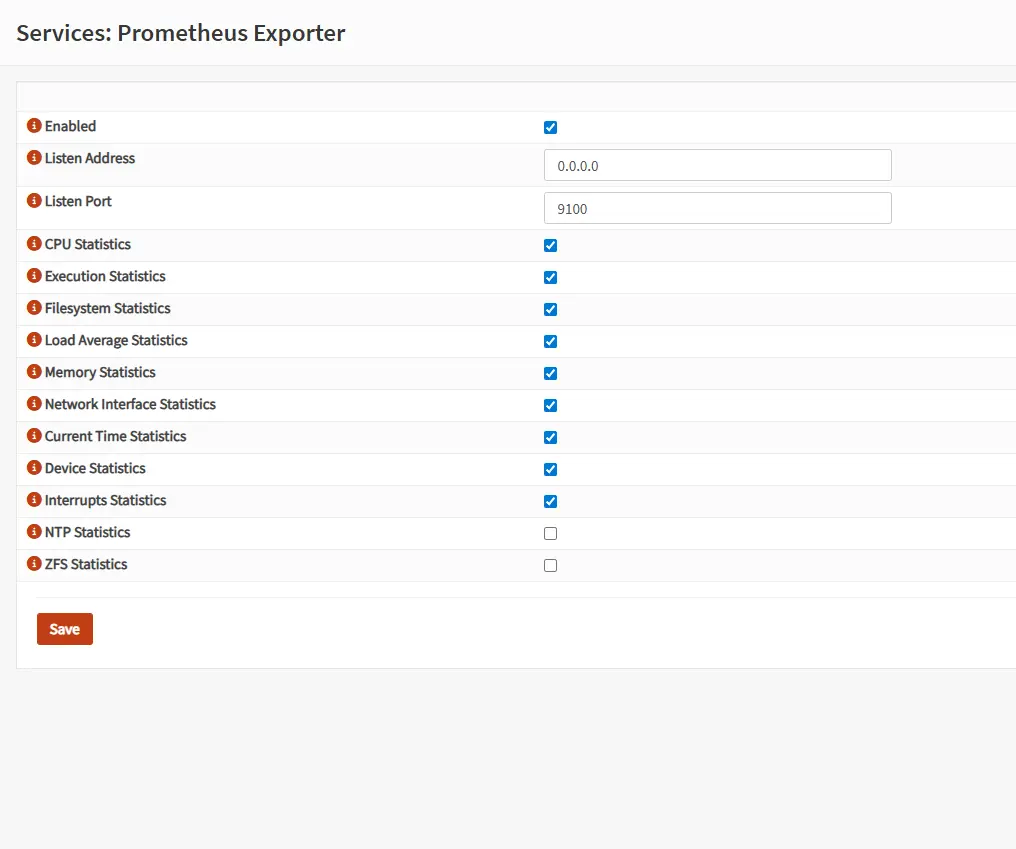Focus the Listen Port field showing 9100
The width and height of the screenshot is (1016, 849).
pos(717,208)
